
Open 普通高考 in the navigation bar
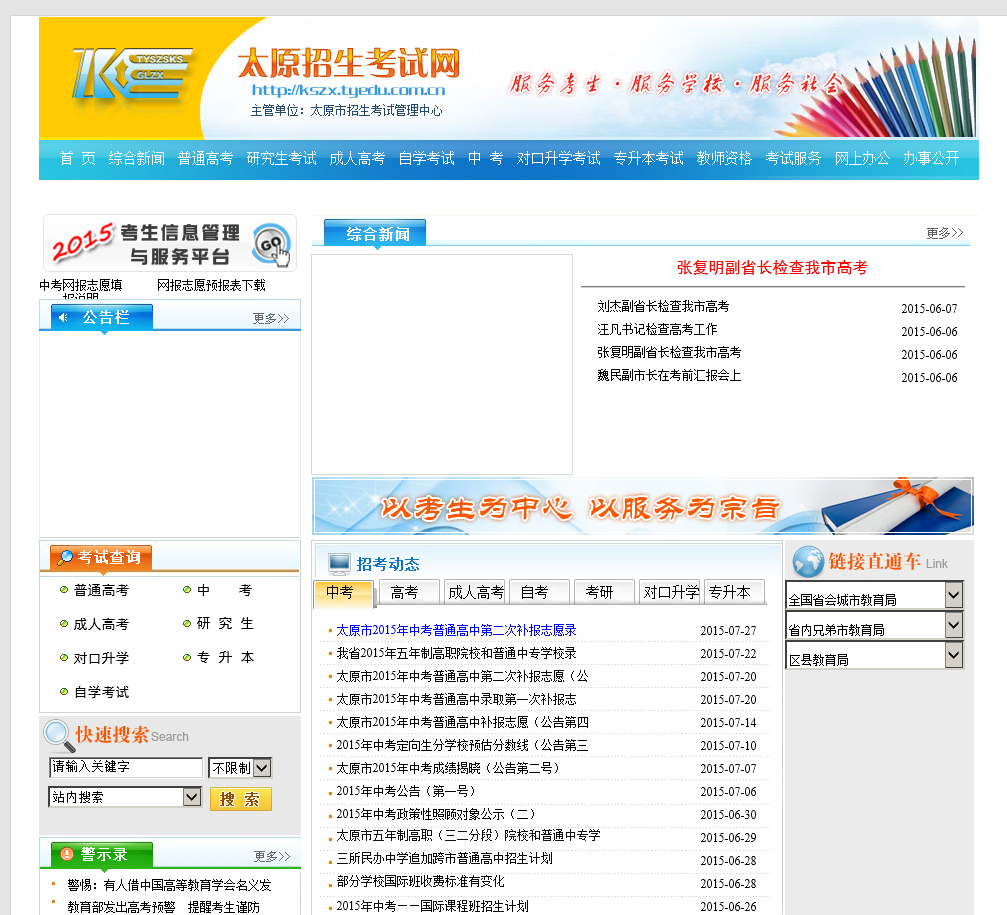pyautogui.click(x=206, y=159)
